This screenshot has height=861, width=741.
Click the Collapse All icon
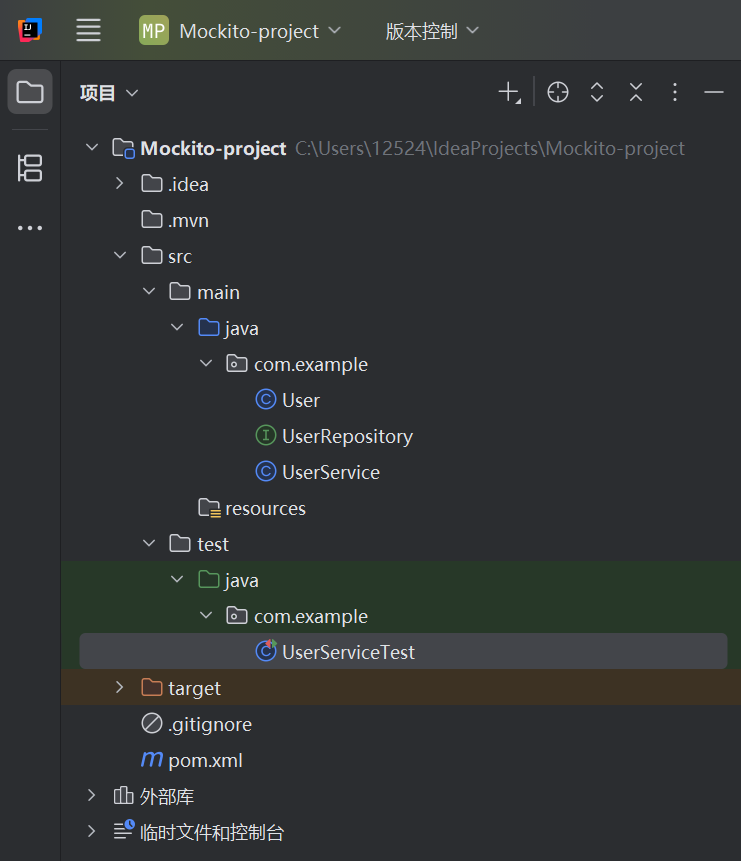(636, 91)
